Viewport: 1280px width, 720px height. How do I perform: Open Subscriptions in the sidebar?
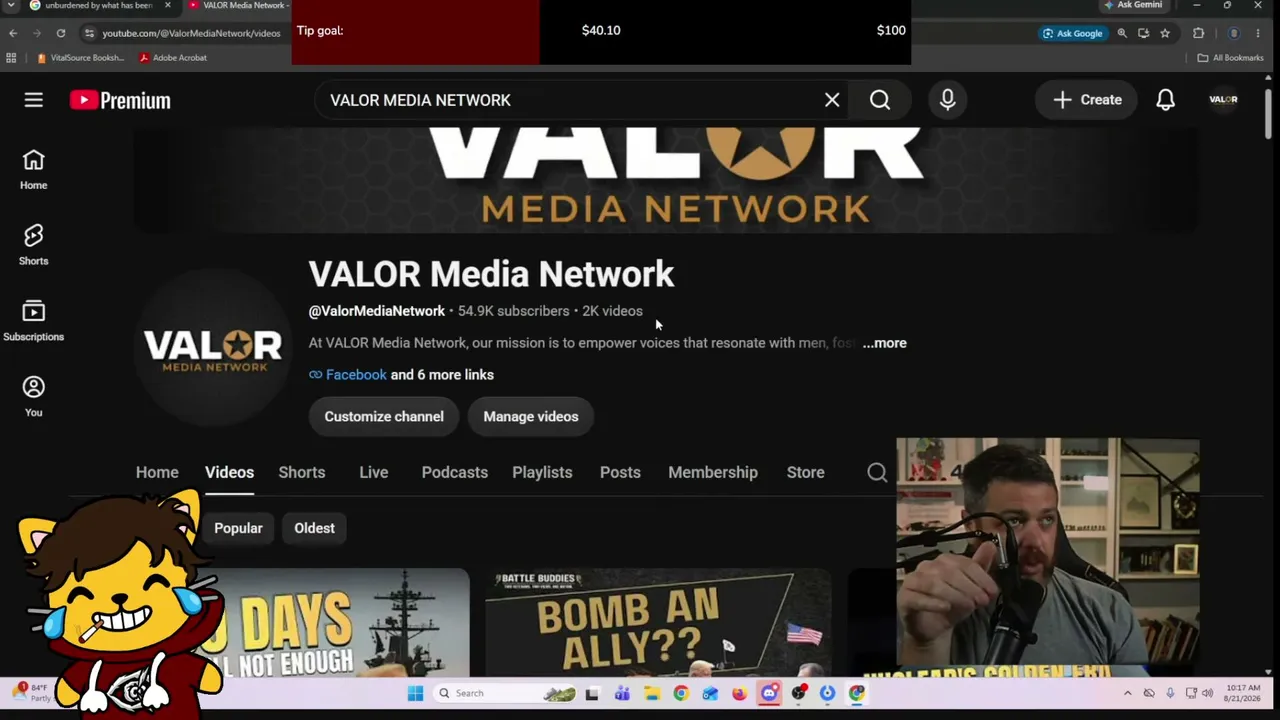(x=33, y=321)
